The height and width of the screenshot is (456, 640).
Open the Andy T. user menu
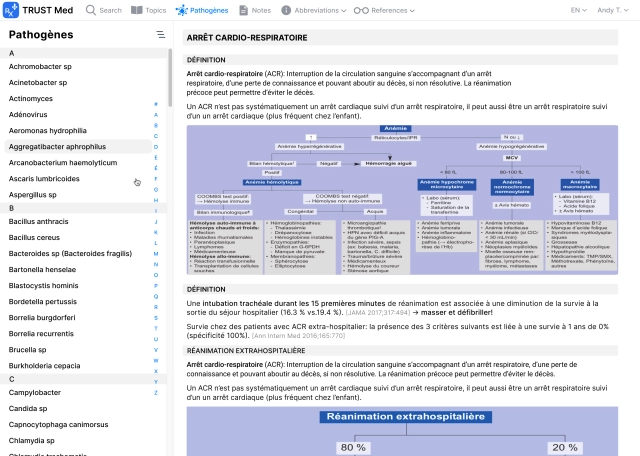(612, 10)
